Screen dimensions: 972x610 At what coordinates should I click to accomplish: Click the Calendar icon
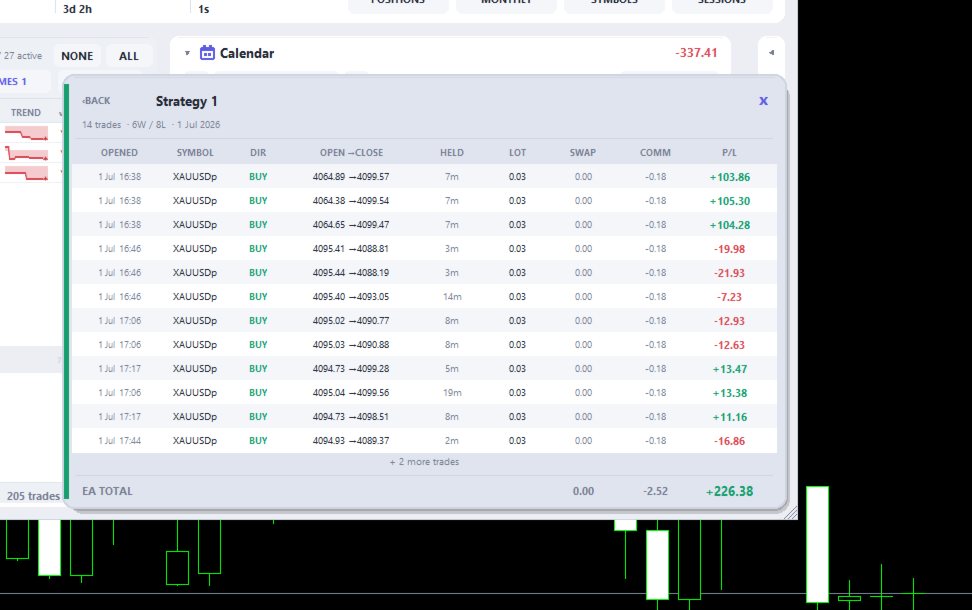[207, 53]
